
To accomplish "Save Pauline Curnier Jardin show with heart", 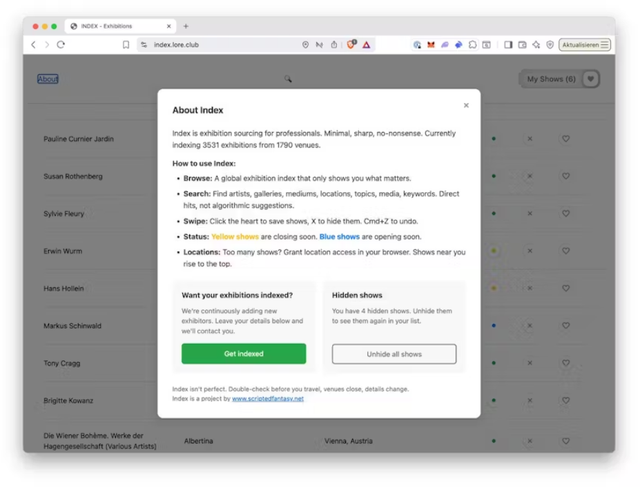I will coord(566,139).
